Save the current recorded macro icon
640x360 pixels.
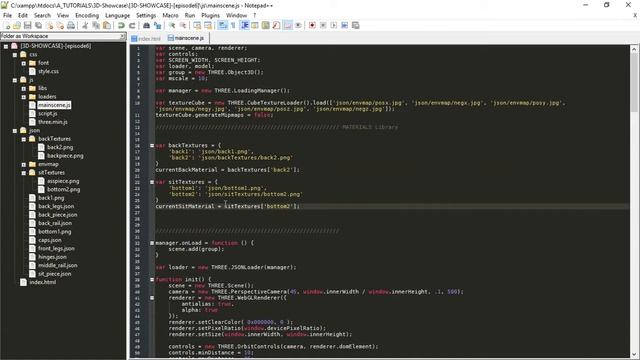pos(356,25)
